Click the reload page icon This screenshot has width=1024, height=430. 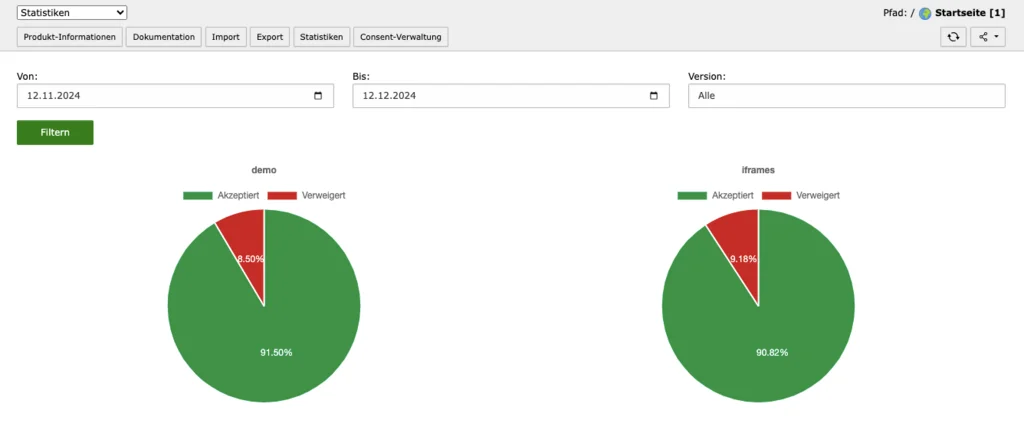[953, 37]
